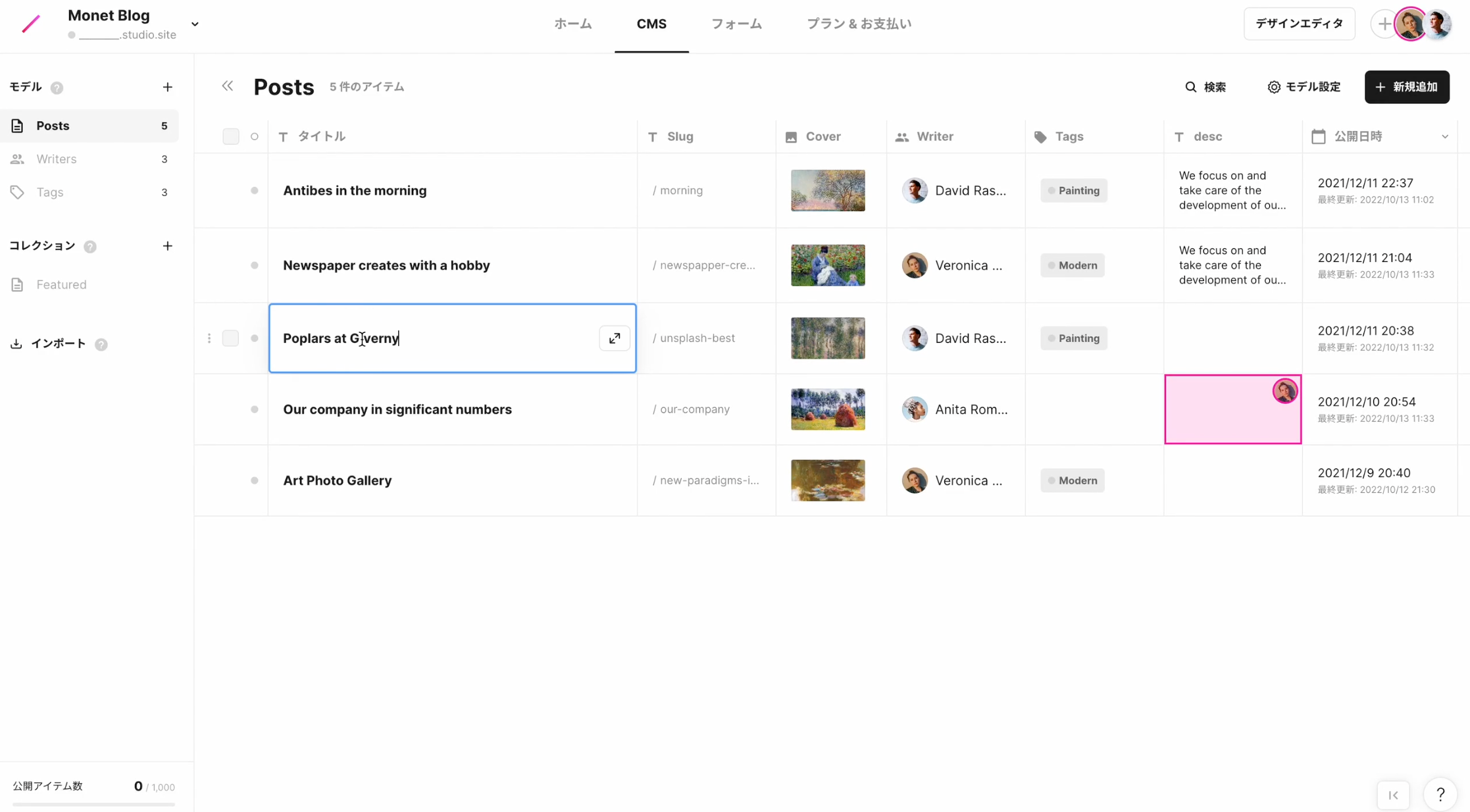The height and width of the screenshot is (812, 1470).
Task: Click the コレクション help question icon
Action: tap(90, 246)
